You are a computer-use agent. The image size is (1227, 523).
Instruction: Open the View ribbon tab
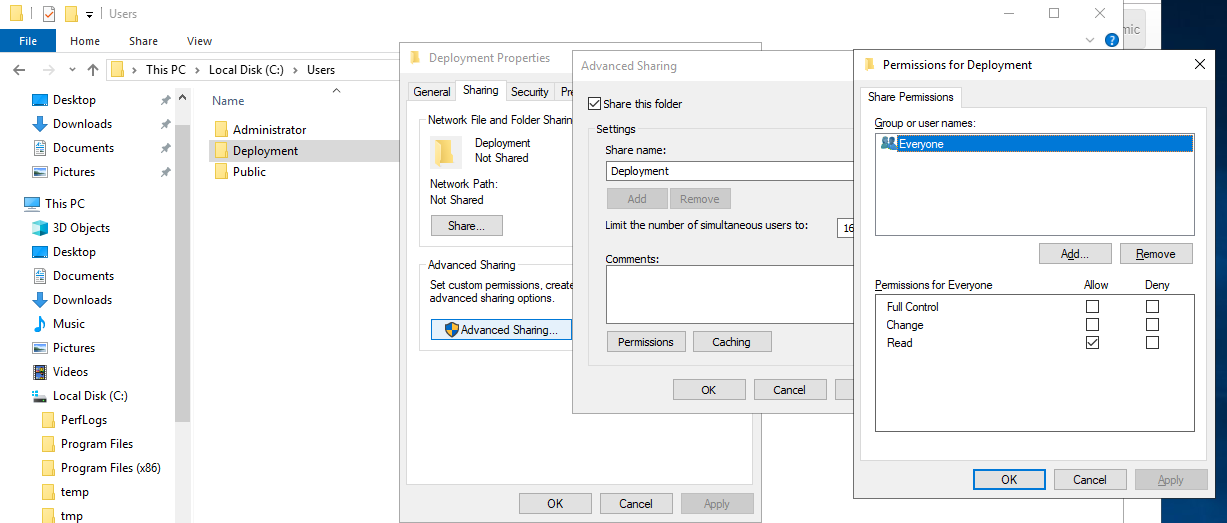click(x=199, y=41)
